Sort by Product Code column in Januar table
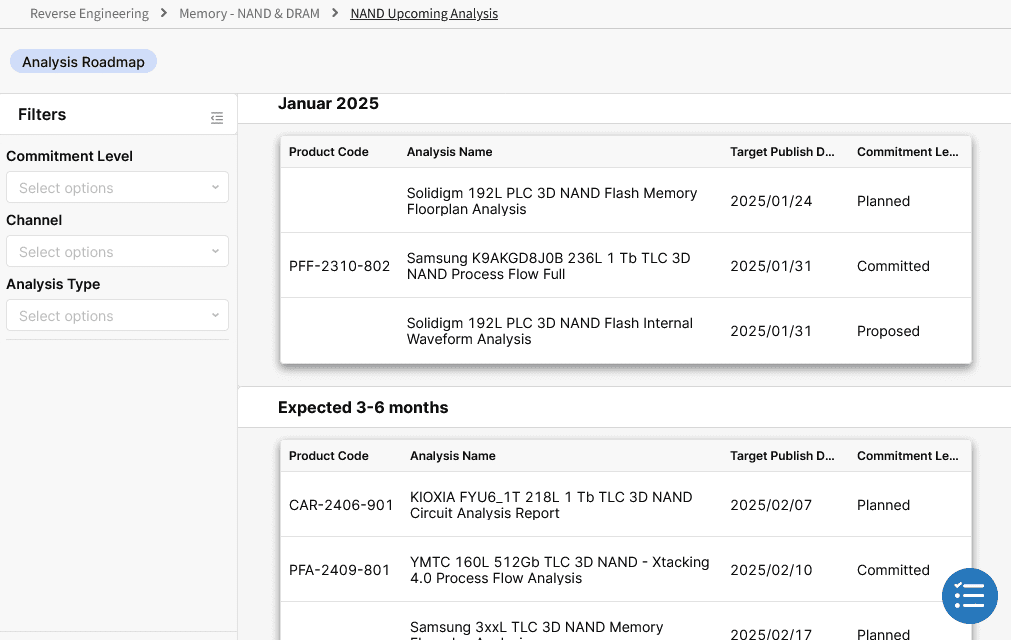1011x640 pixels. [x=329, y=152]
